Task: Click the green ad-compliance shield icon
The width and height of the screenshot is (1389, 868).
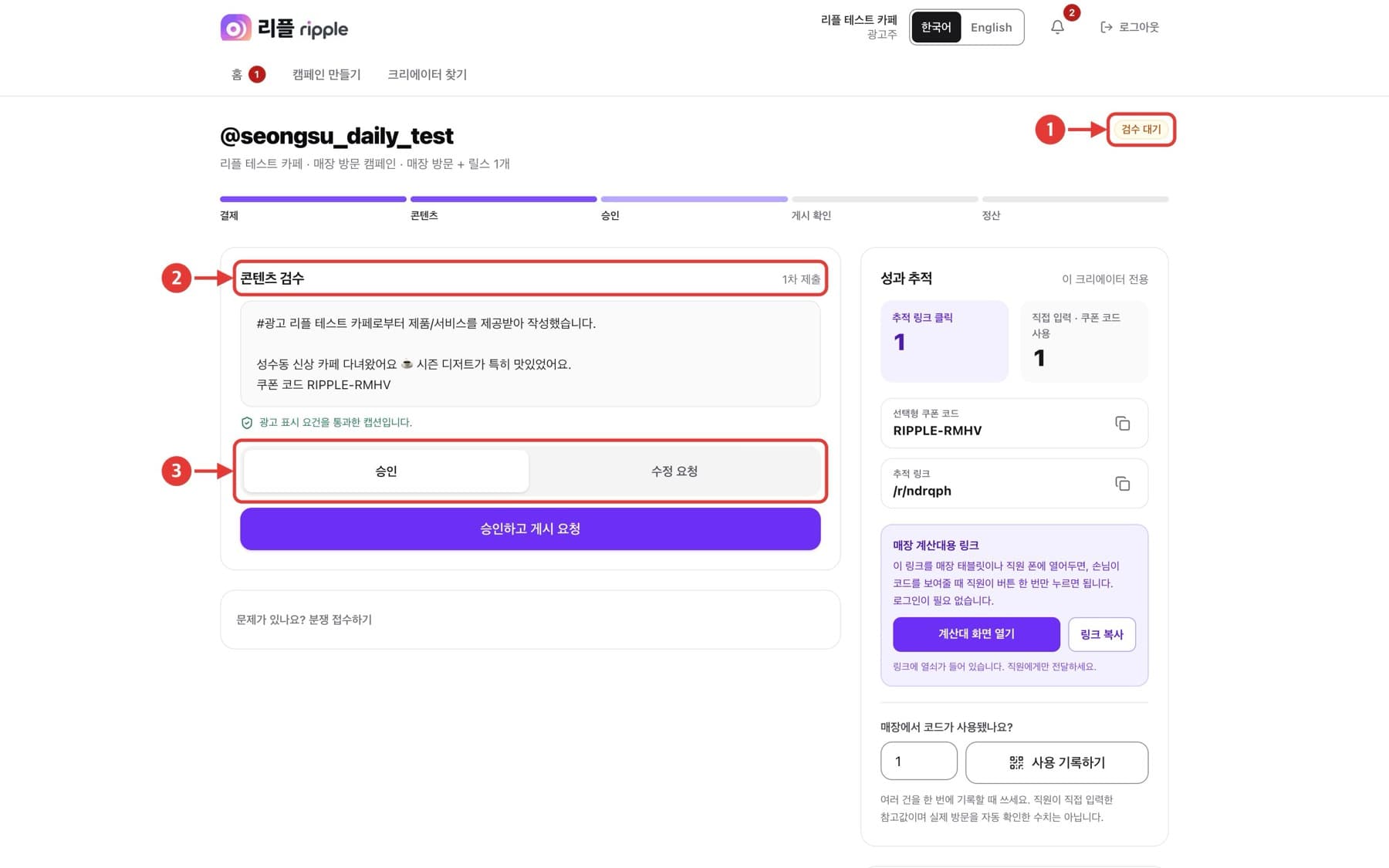Action: (247, 422)
